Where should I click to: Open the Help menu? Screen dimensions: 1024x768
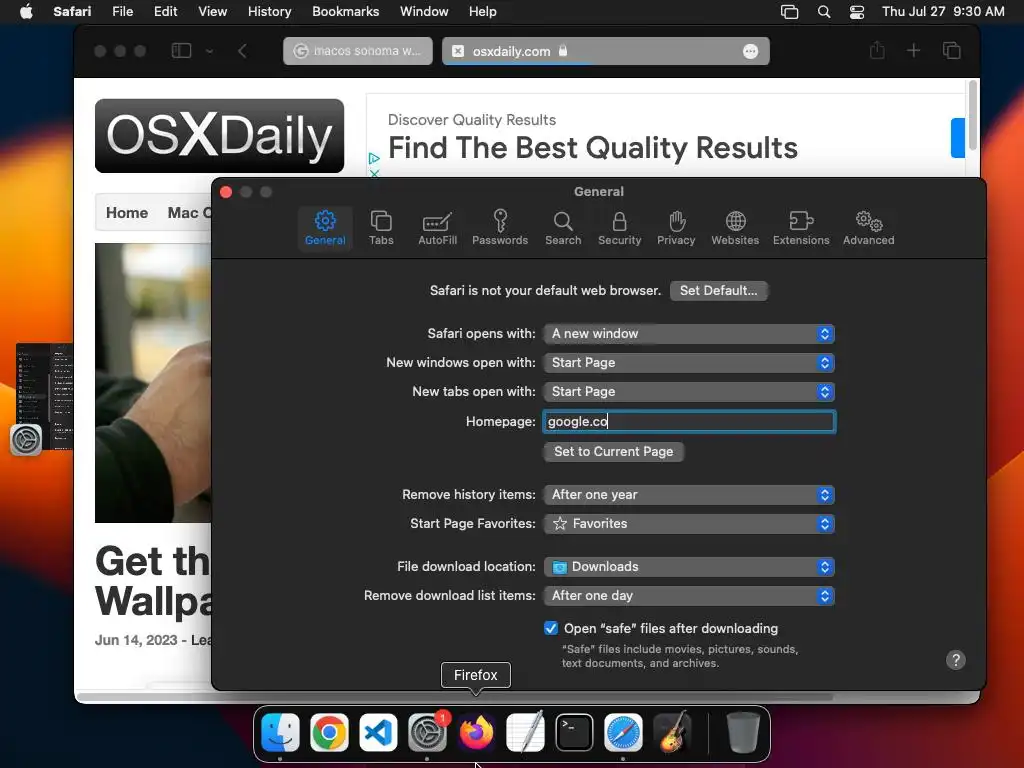(x=483, y=12)
